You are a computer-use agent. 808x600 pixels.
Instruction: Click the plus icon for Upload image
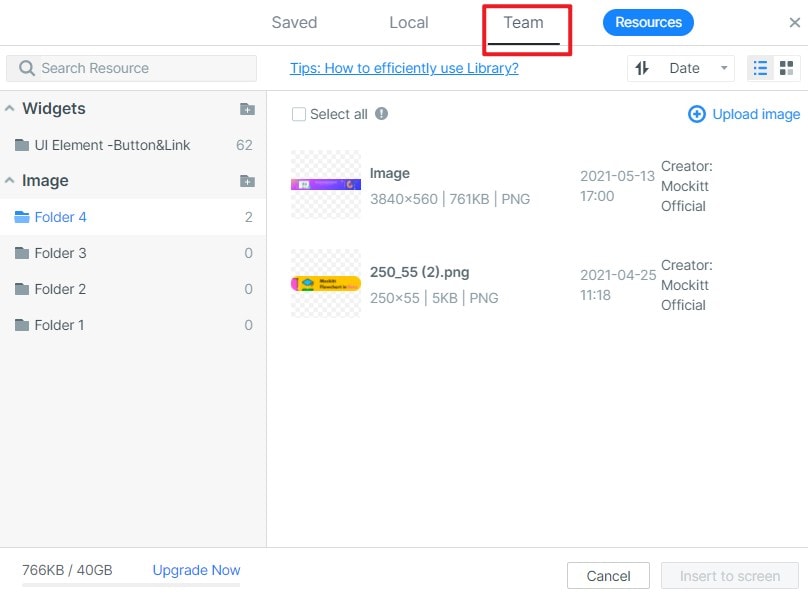click(697, 114)
